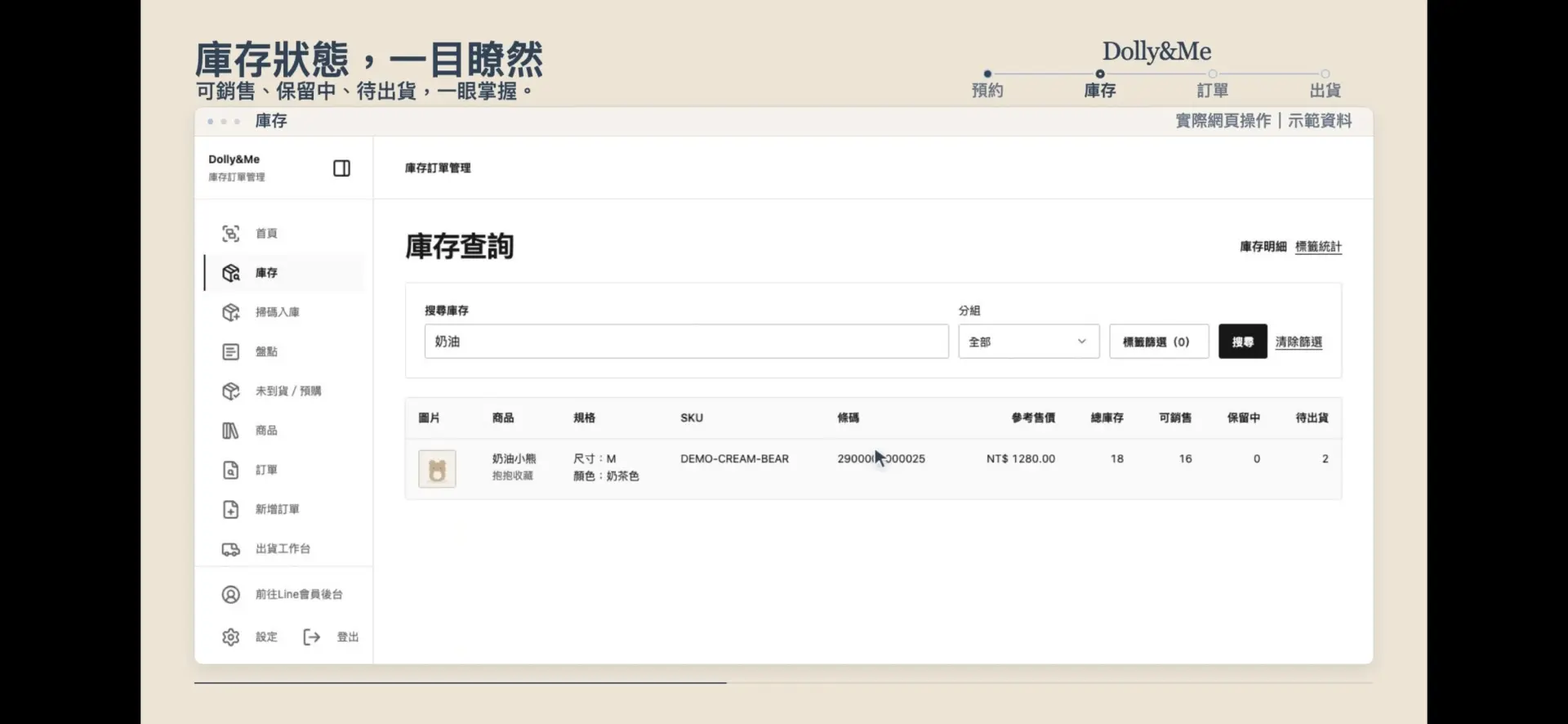The width and height of the screenshot is (1568, 724).
Task: Click the 庫存訂單管理 breadcrumb text
Action: point(438,168)
